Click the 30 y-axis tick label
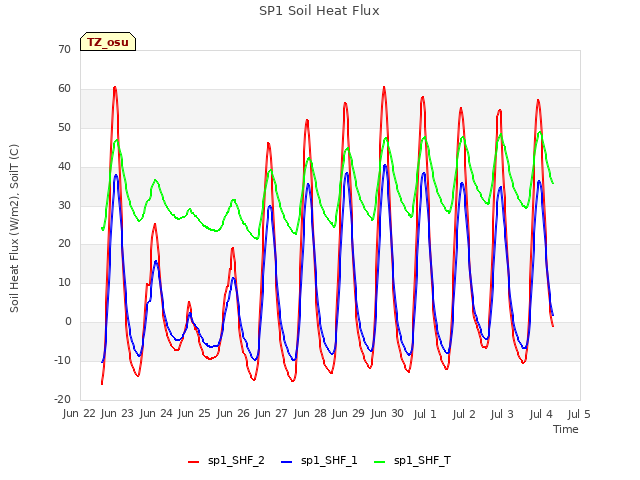The width and height of the screenshot is (640, 480). [x=64, y=205]
